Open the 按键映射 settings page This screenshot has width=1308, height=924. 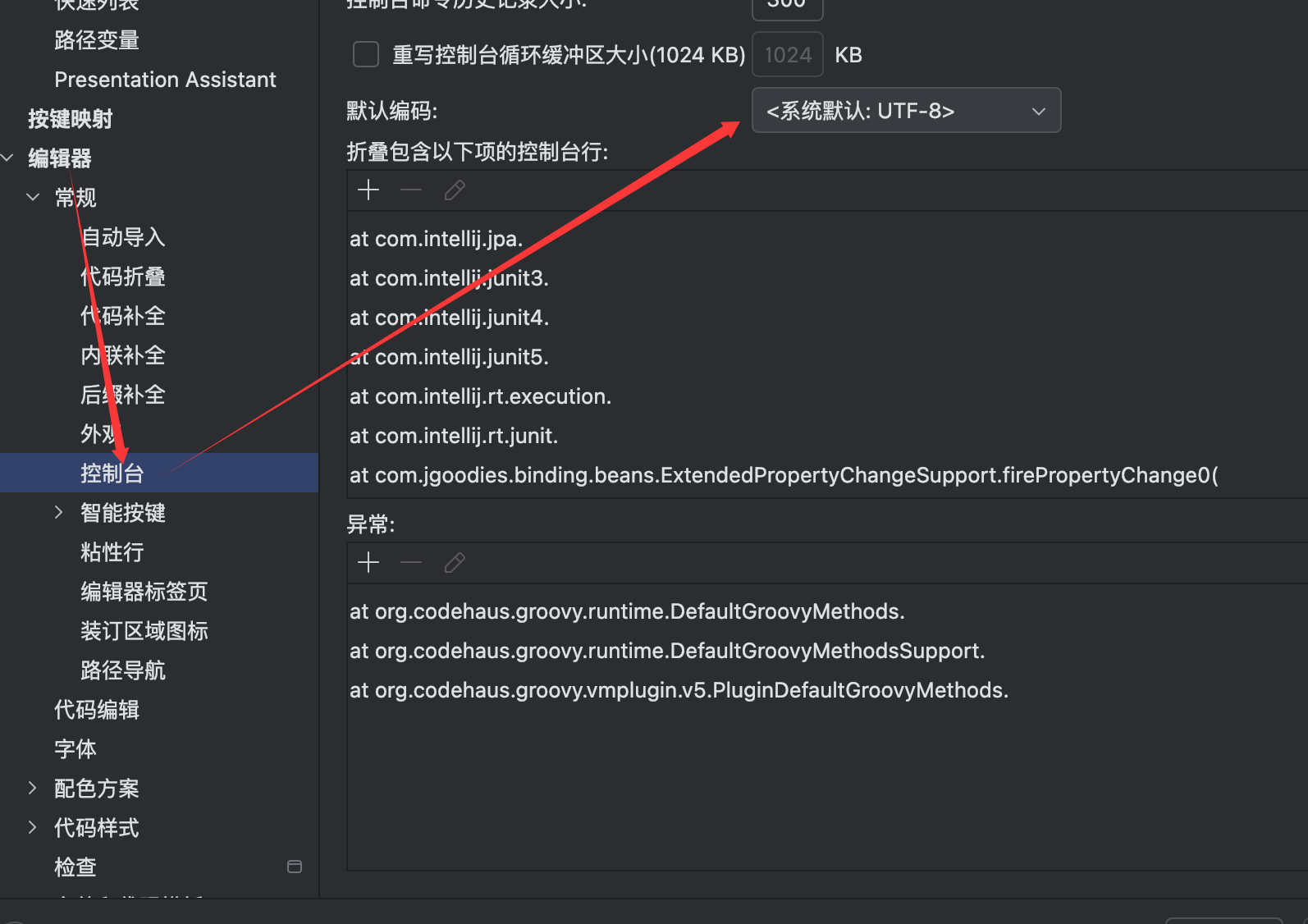point(71,119)
